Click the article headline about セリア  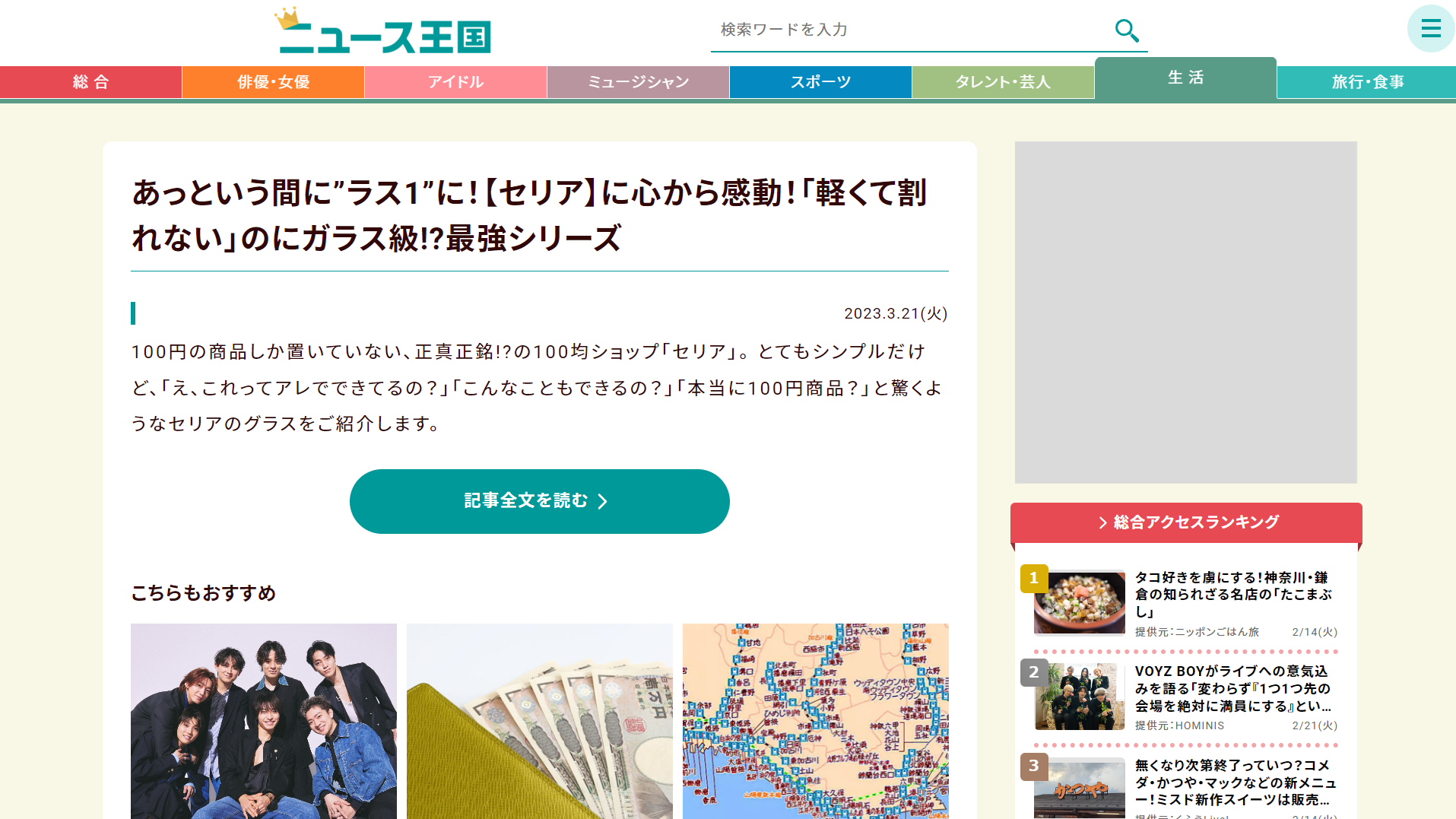coord(530,215)
